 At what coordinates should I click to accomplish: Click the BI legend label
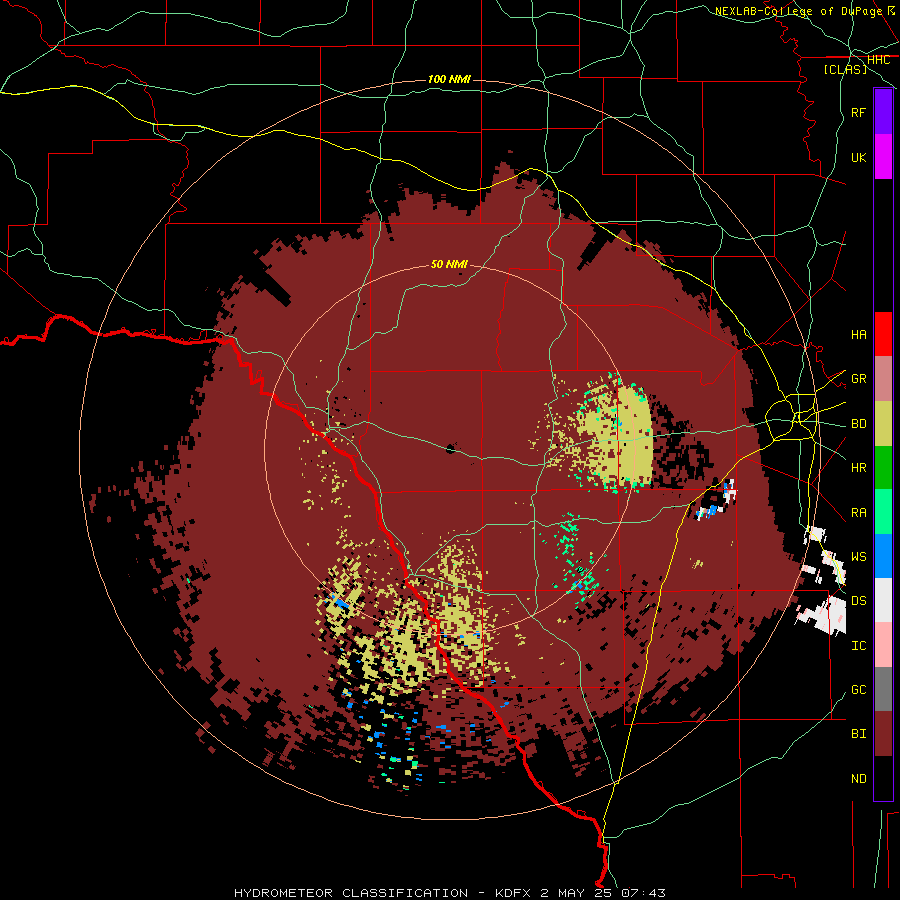point(858,734)
